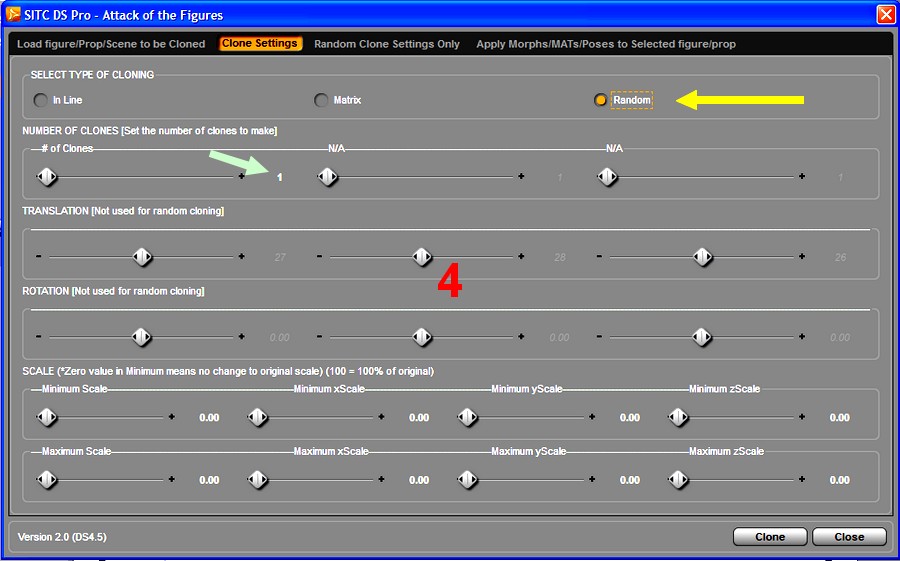Click the second N/A slider handle
The height and width of the screenshot is (561, 900).
[607, 177]
